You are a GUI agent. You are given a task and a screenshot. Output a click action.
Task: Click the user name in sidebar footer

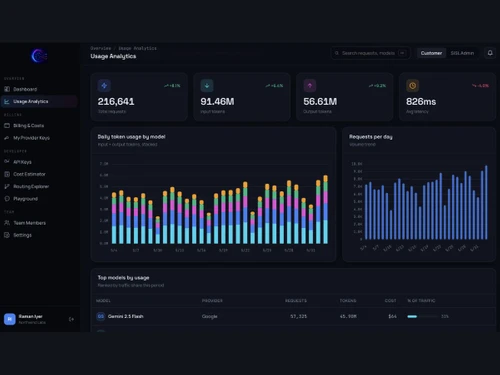pos(31,316)
